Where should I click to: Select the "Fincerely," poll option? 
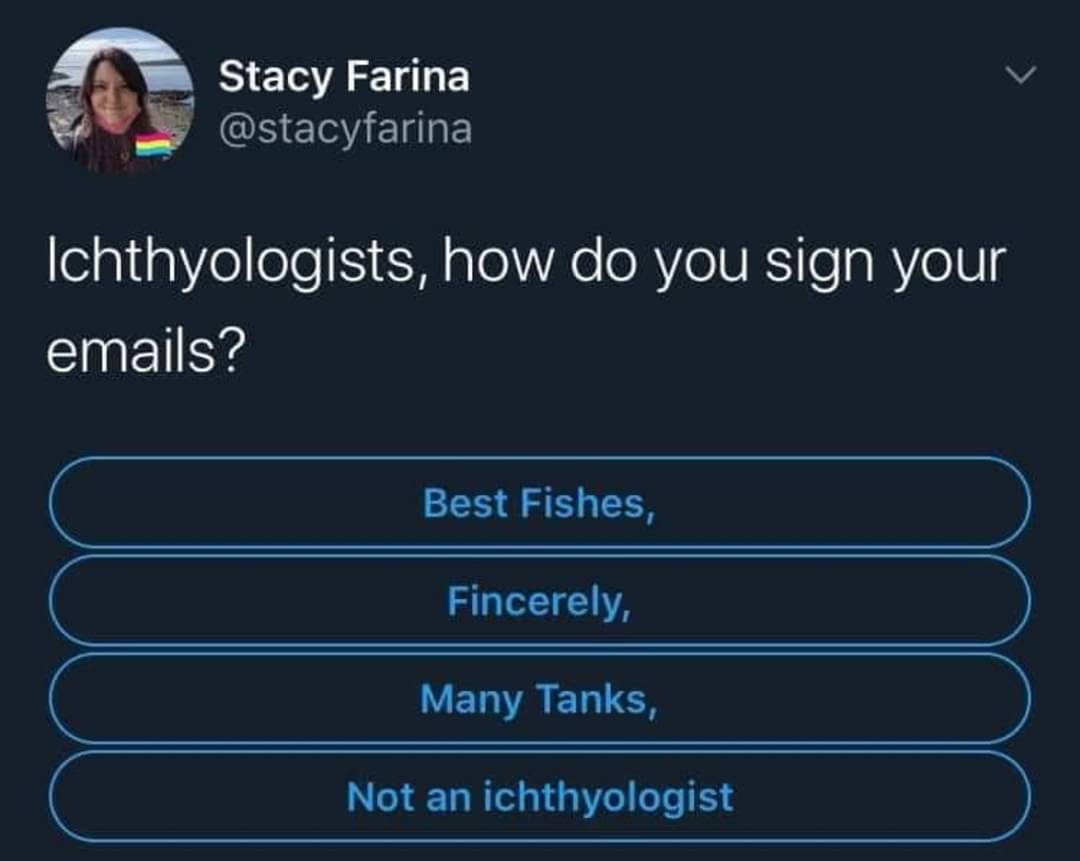pos(539,600)
